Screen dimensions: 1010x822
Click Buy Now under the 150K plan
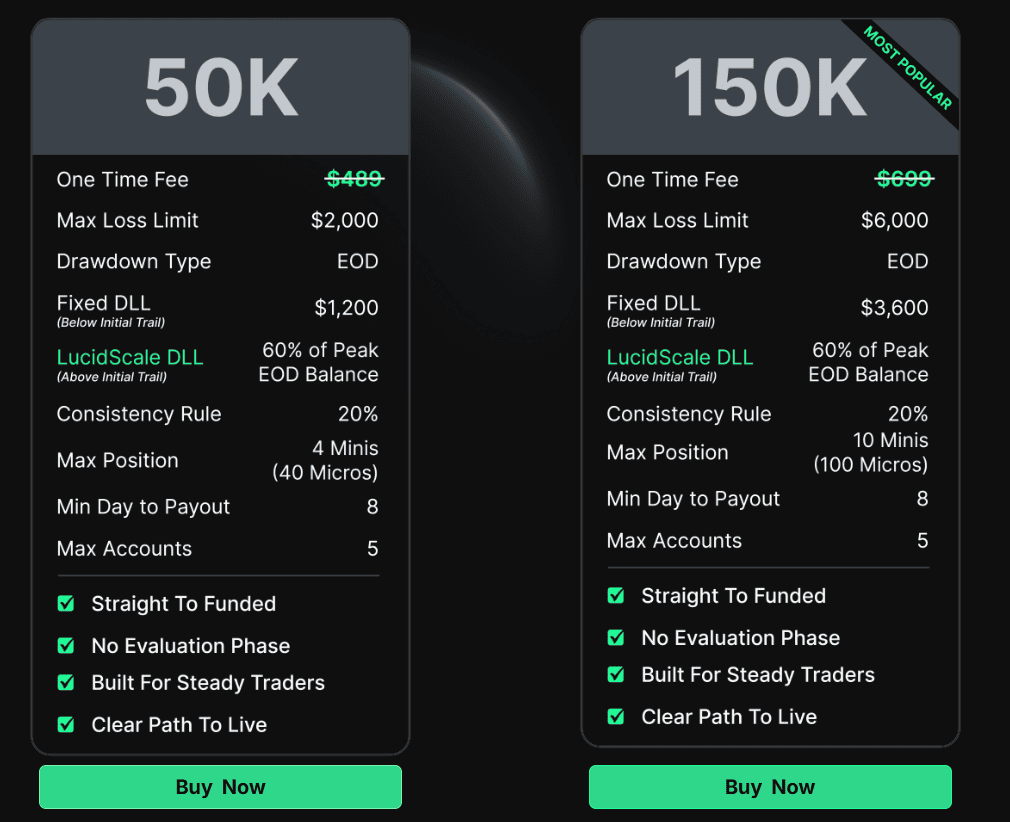[770, 787]
